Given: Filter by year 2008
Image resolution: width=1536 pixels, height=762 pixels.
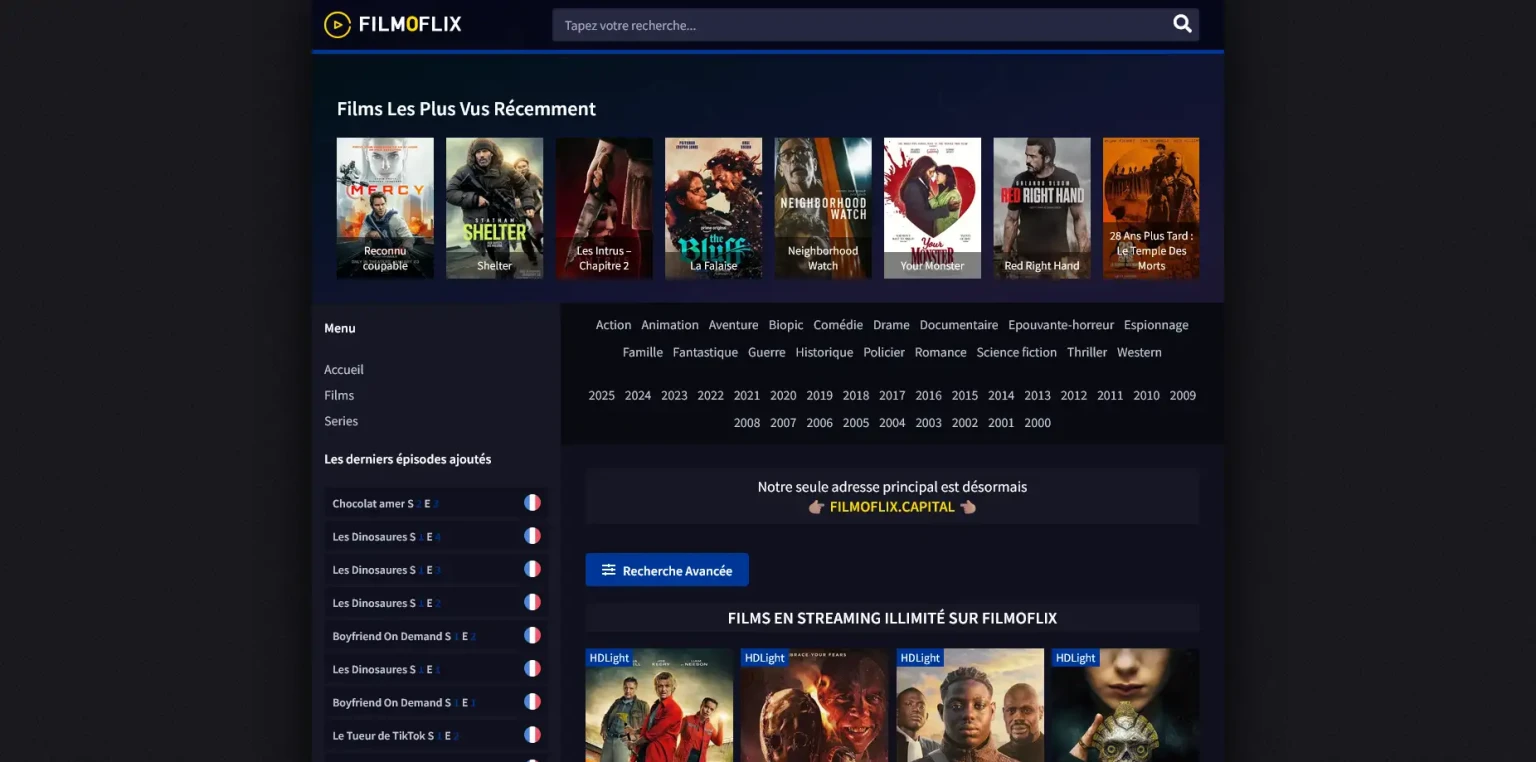Looking at the screenshot, I should tap(747, 423).
